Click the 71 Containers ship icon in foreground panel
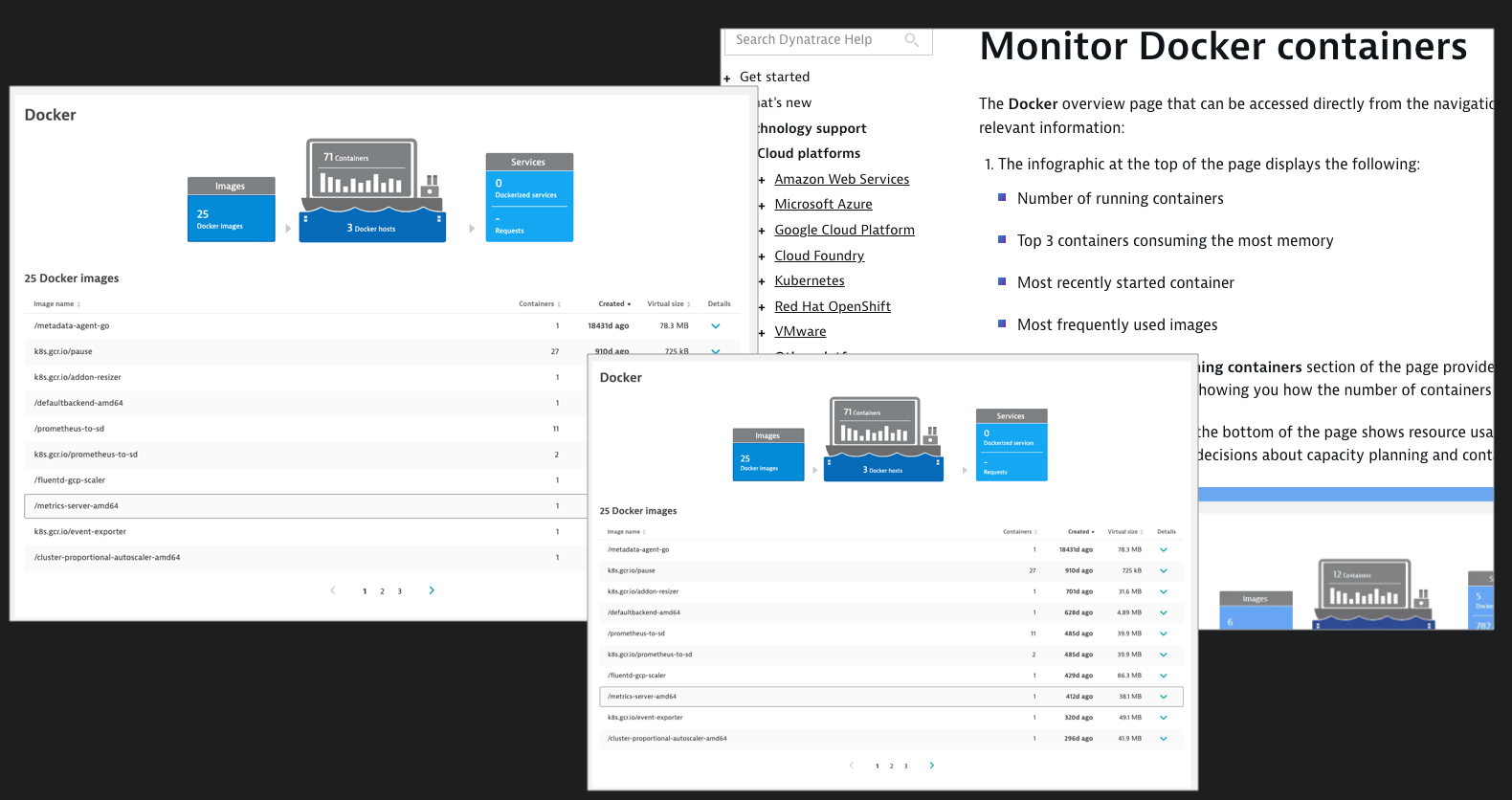This screenshot has height=800, width=1512. [x=877, y=424]
